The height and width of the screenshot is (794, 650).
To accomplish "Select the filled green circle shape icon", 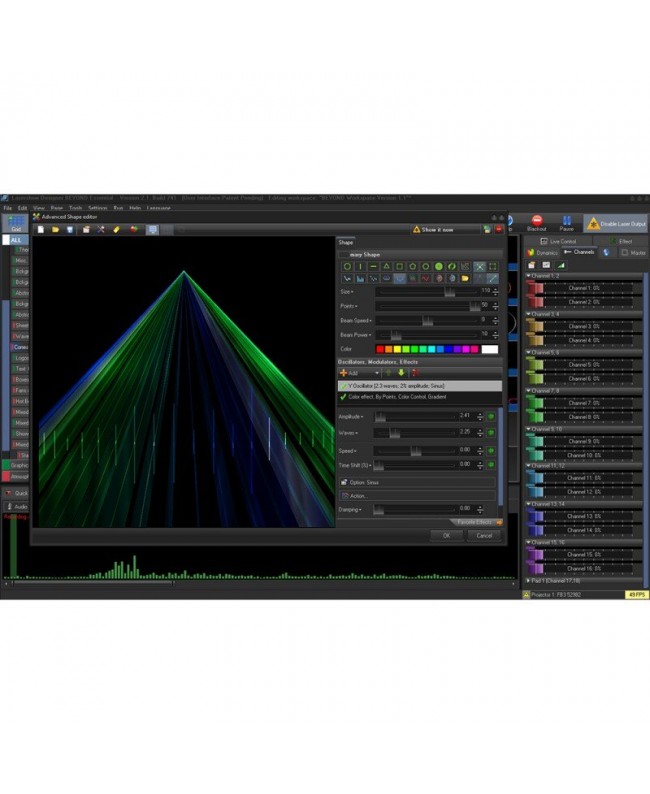I will pyautogui.click(x=439, y=266).
